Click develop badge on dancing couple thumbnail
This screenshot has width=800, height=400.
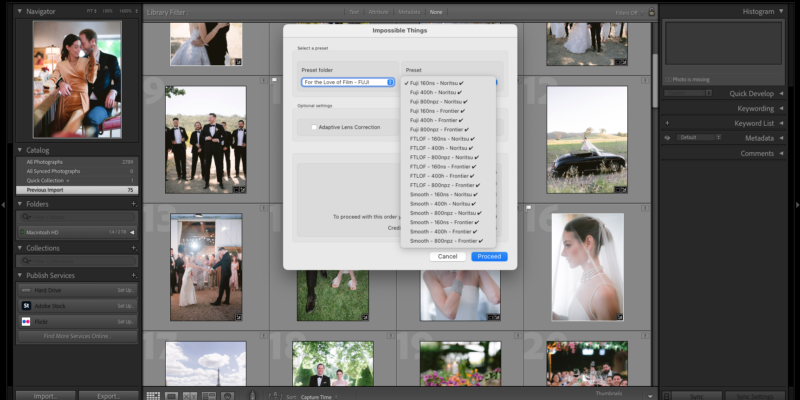click(238, 317)
